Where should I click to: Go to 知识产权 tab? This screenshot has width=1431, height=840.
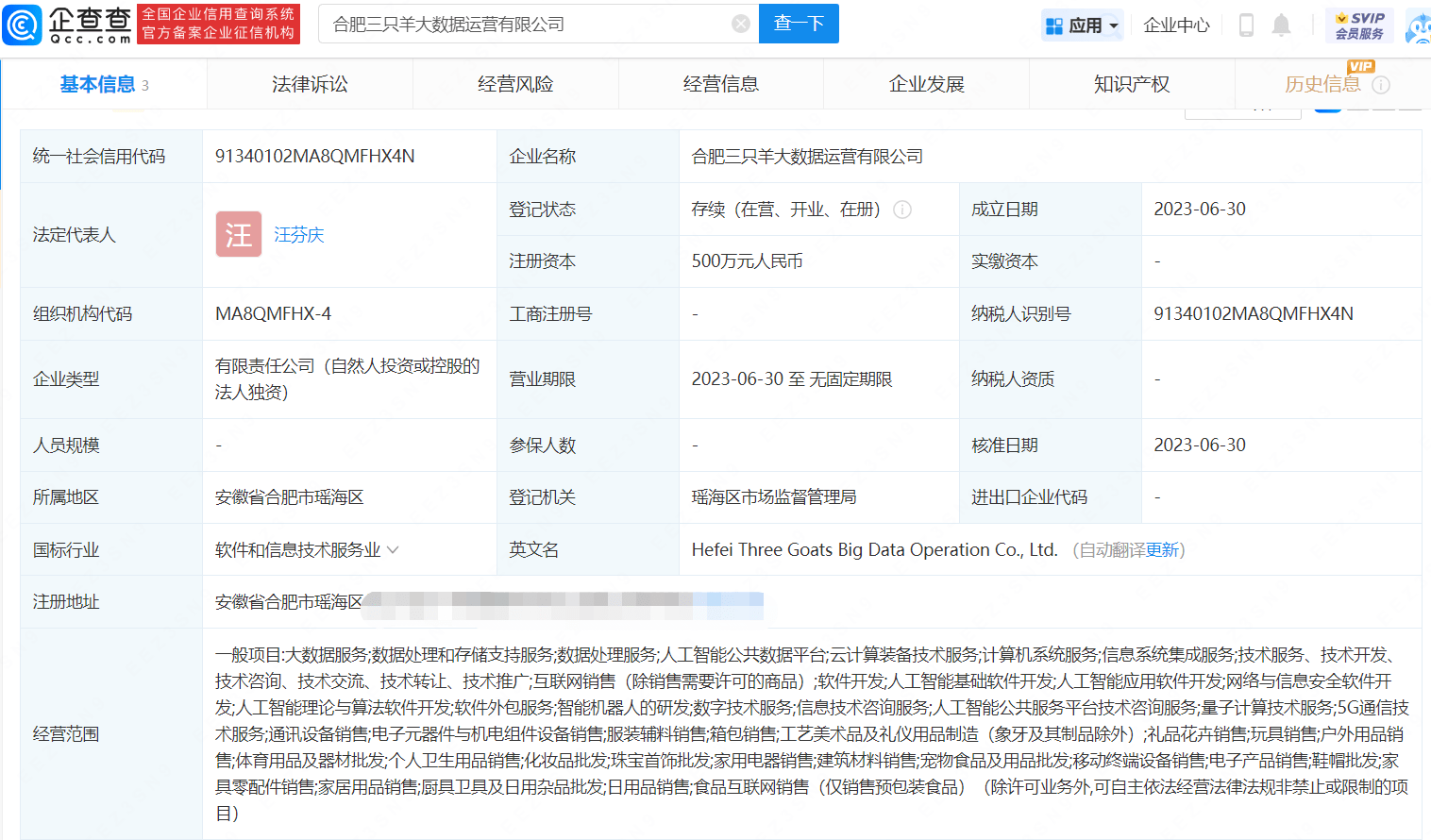[x=1132, y=84]
